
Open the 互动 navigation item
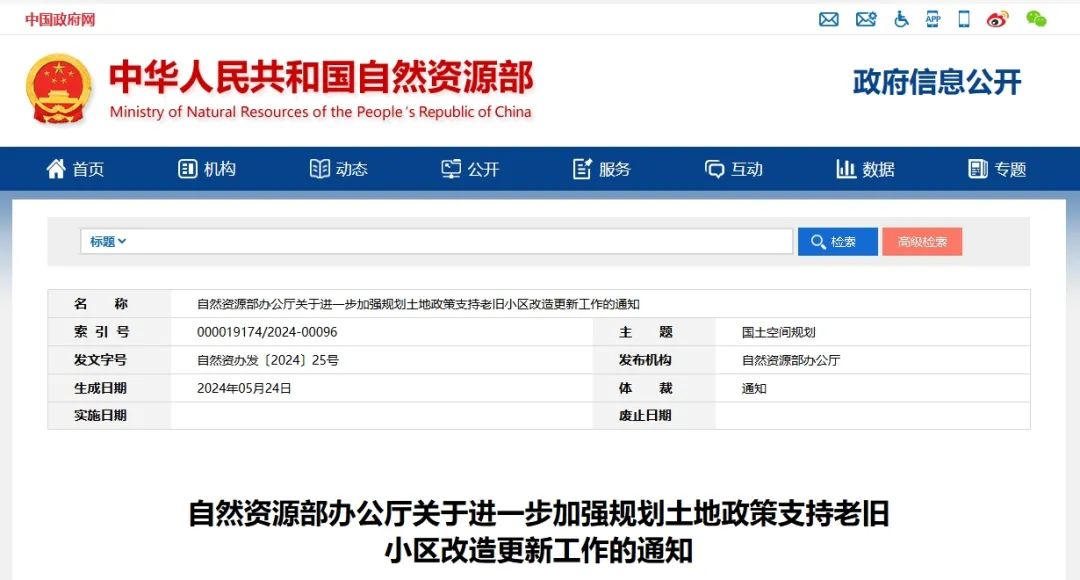coord(734,169)
